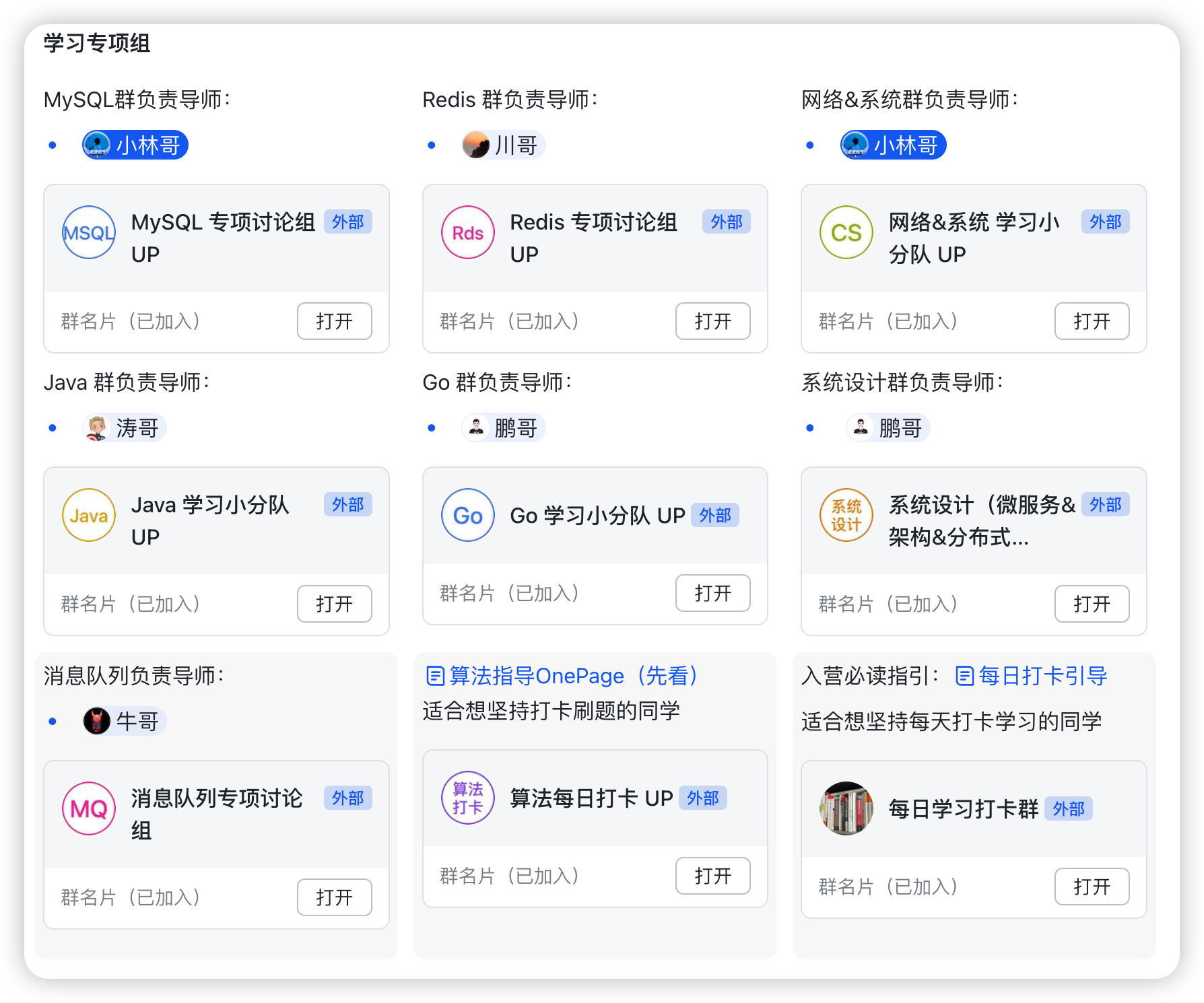Click the 算法打卡 group avatar icon
Screen dimensions: 1204x1003
coord(468,798)
